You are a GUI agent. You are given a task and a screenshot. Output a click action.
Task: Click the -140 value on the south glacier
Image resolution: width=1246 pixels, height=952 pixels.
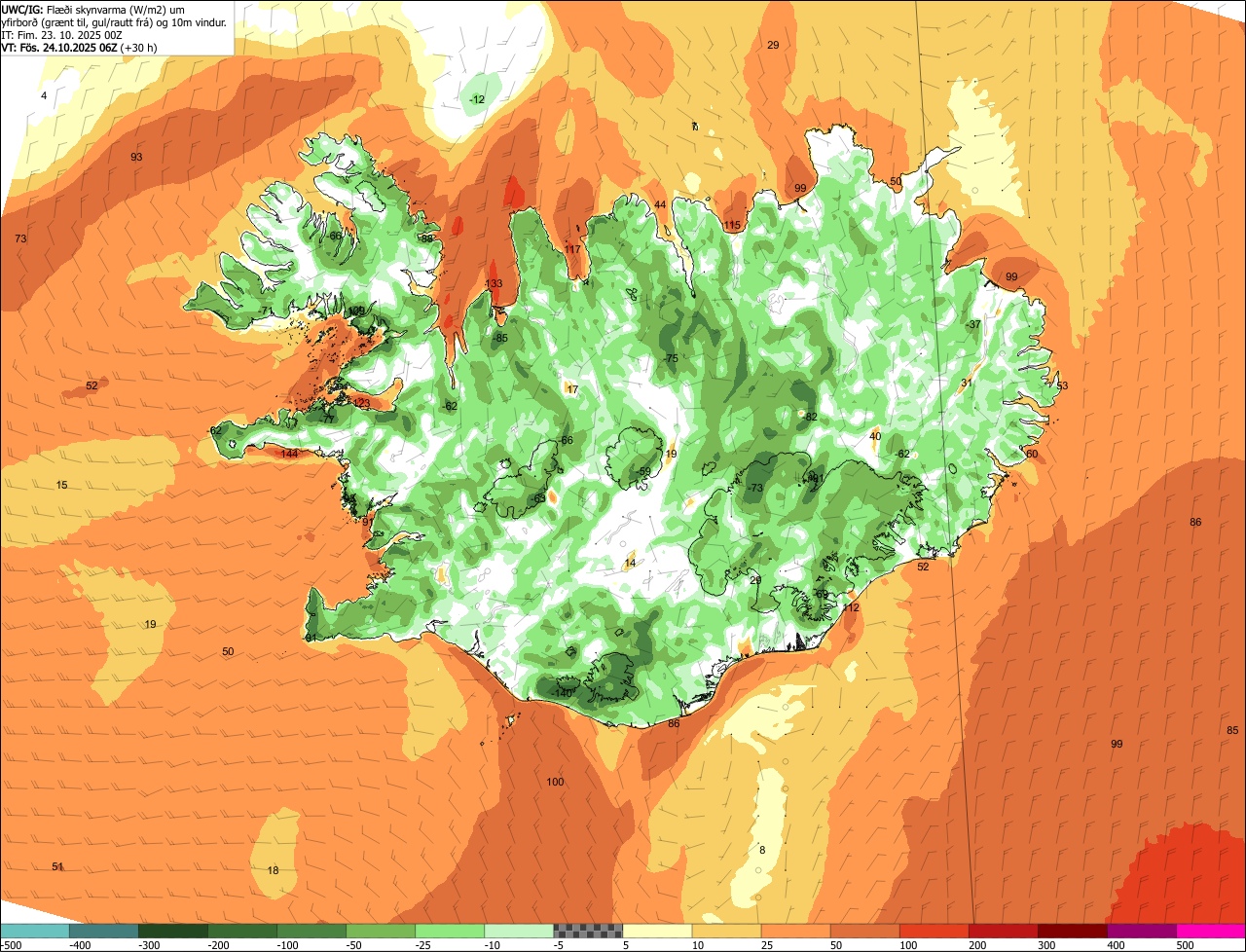click(563, 692)
